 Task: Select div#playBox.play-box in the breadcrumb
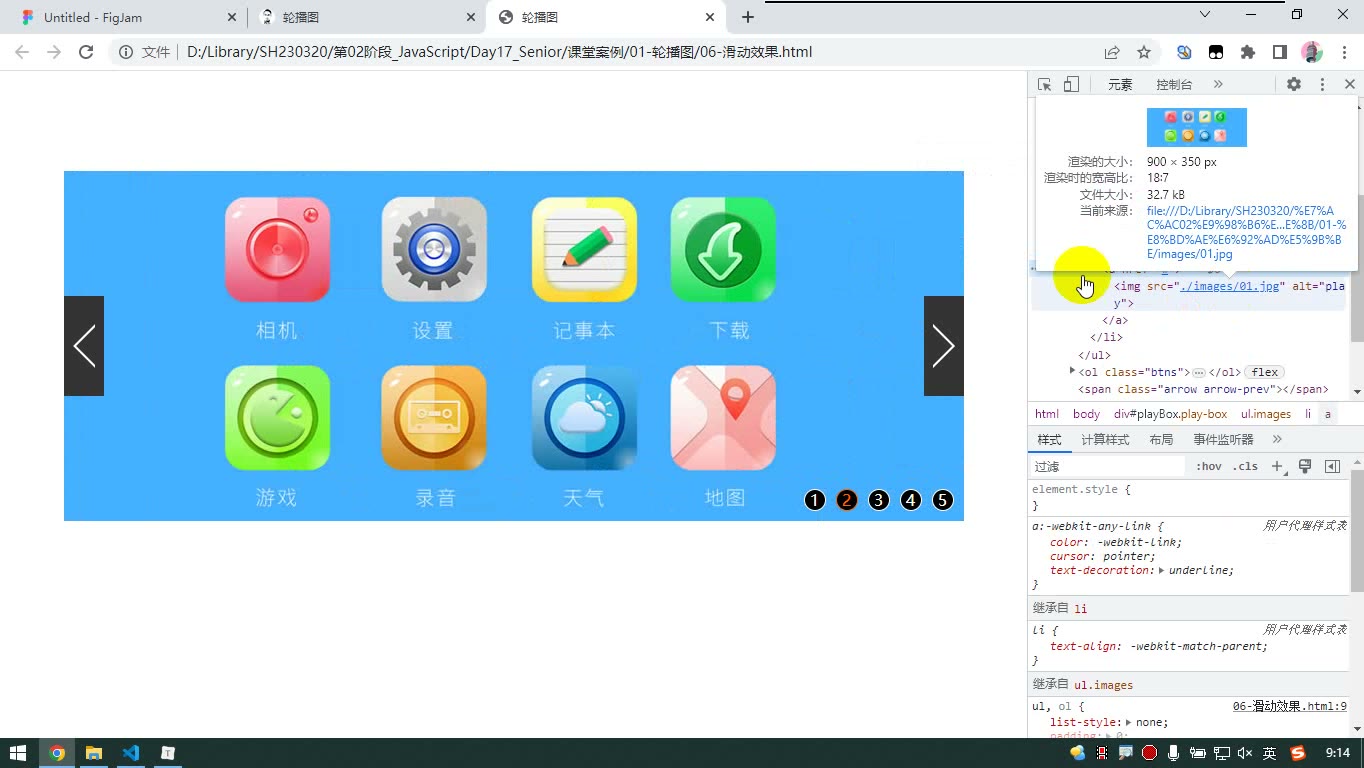[x=1171, y=414]
